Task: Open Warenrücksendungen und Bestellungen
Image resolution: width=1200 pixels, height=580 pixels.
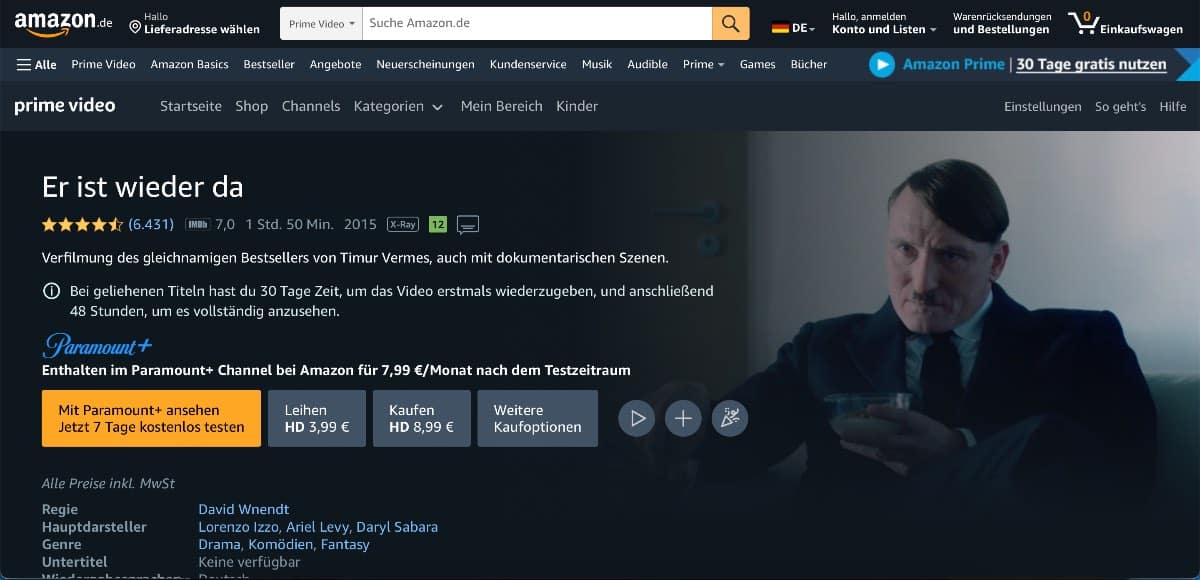Action: pyautogui.click(x=1002, y=23)
